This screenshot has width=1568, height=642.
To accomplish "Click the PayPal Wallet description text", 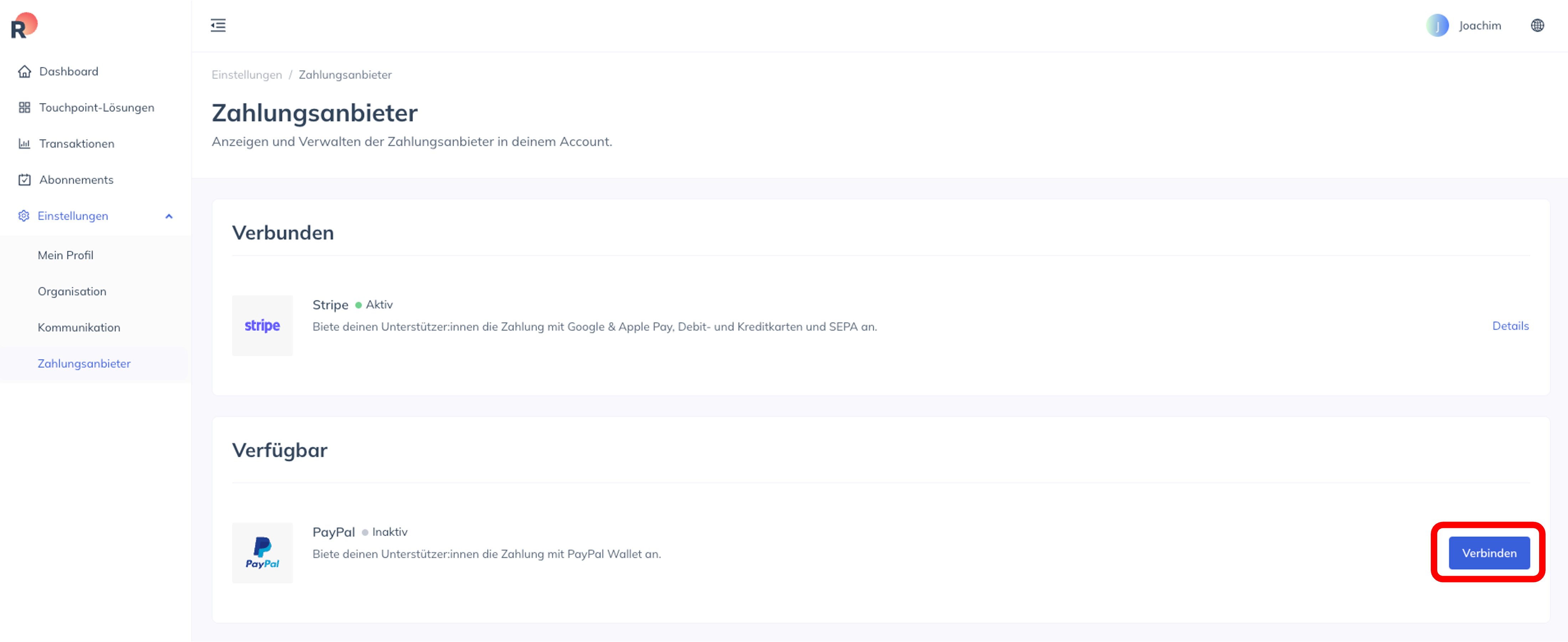I will (x=486, y=554).
